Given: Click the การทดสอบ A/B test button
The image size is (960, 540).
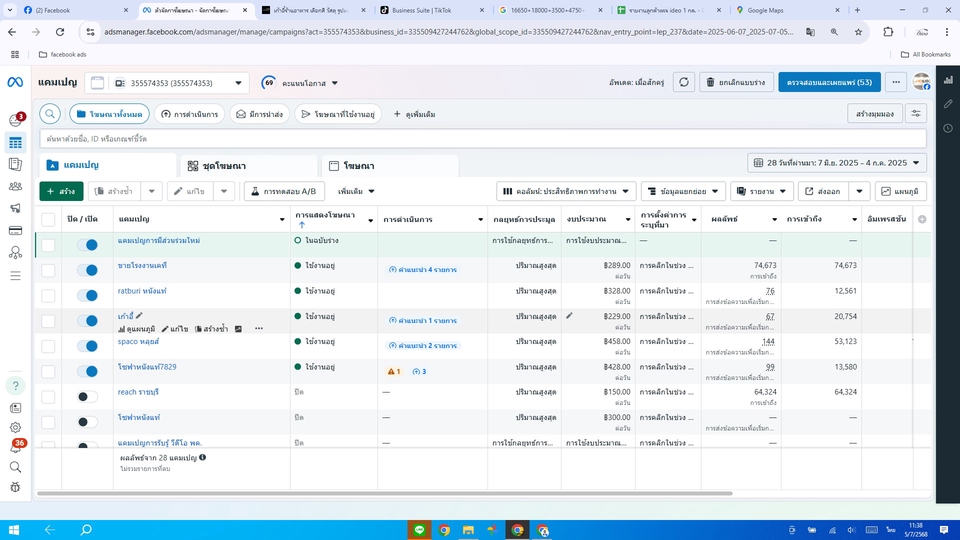Looking at the screenshot, I should pyautogui.click(x=284, y=191).
